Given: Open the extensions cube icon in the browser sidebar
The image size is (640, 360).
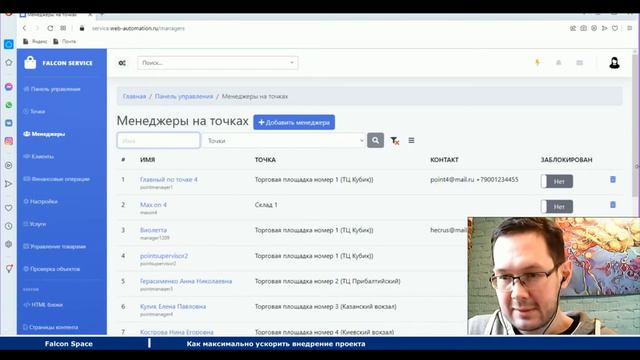Looking at the screenshot, I should 9,244.
